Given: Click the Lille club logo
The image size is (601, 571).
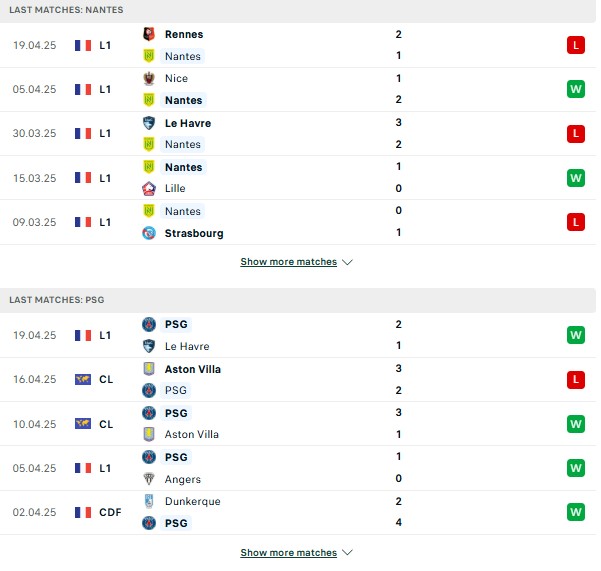Looking at the screenshot, I should click(x=149, y=189).
